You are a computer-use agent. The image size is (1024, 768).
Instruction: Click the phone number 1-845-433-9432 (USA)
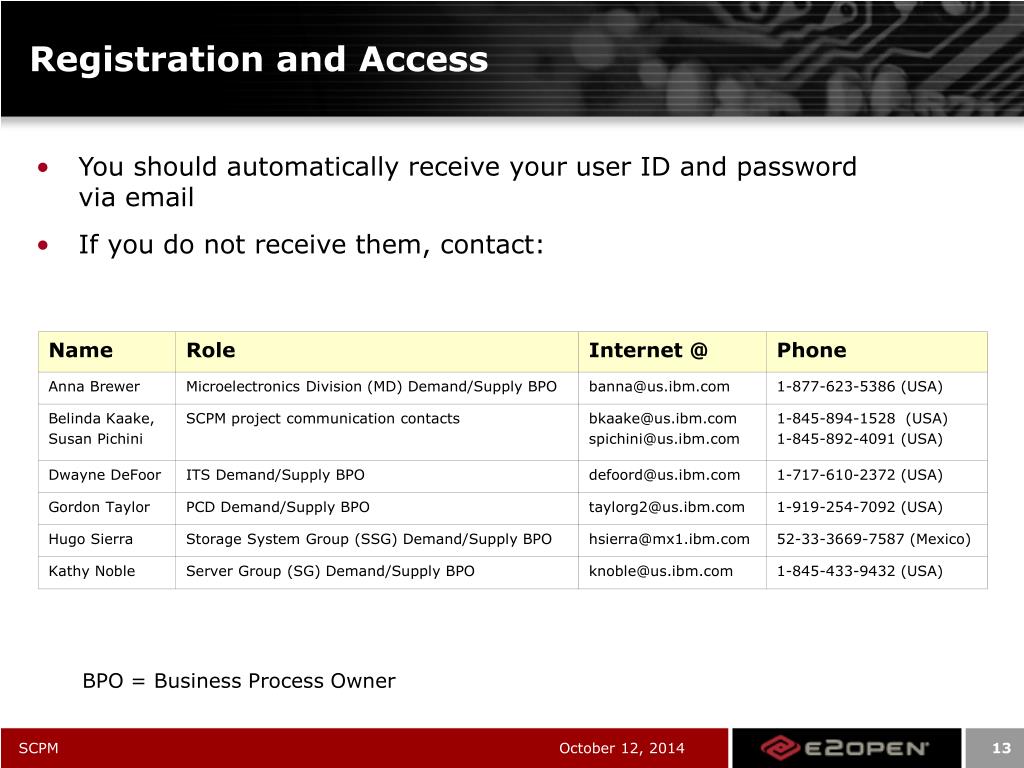(x=859, y=571)
